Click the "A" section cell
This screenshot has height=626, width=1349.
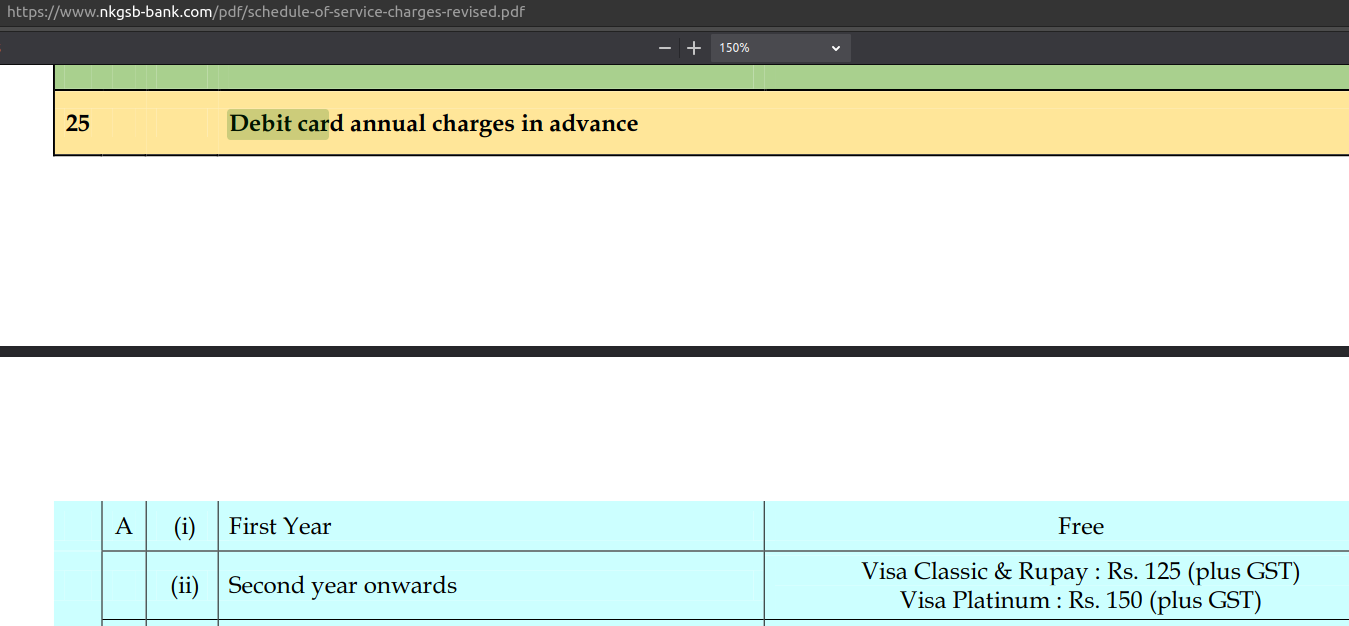click(124, 526)
